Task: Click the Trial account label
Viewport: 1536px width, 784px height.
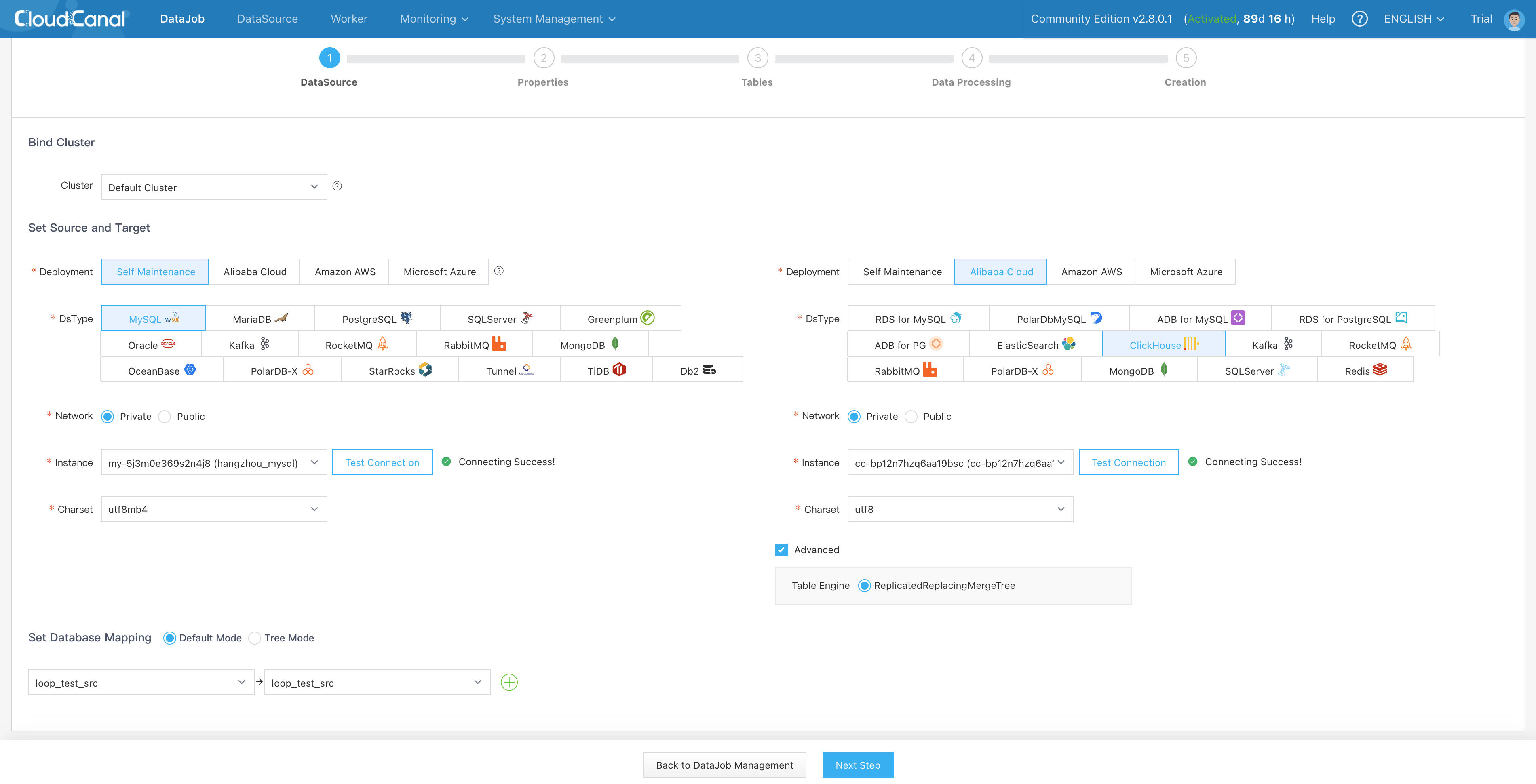Action: pos(1481,19)
